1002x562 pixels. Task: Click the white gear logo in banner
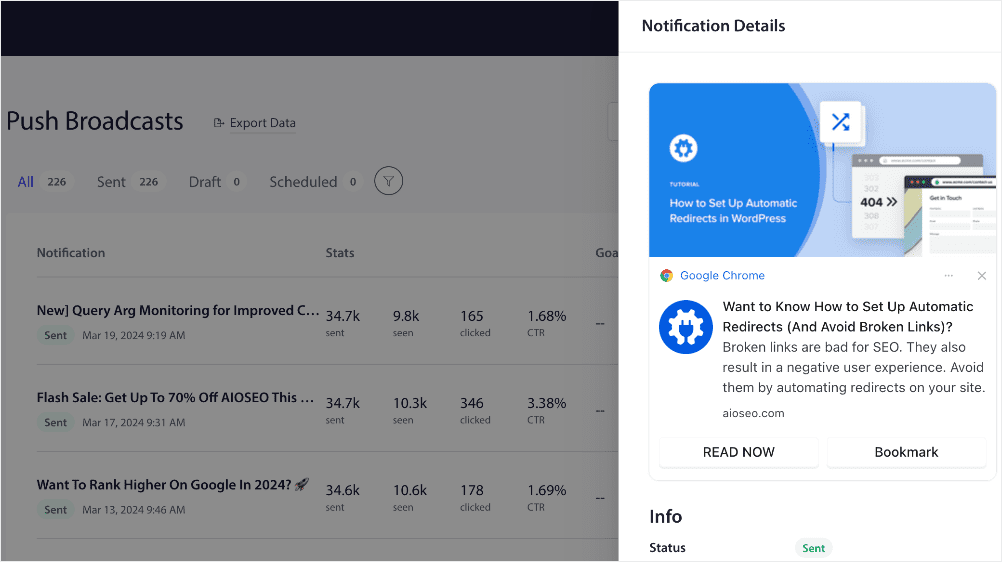click(683, 148)
